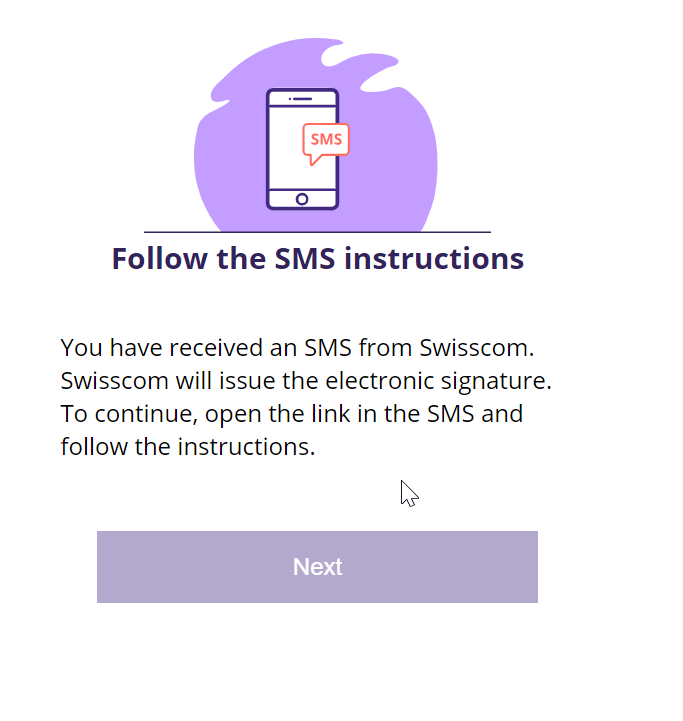Click the phone's round home button

coord(302,199)
